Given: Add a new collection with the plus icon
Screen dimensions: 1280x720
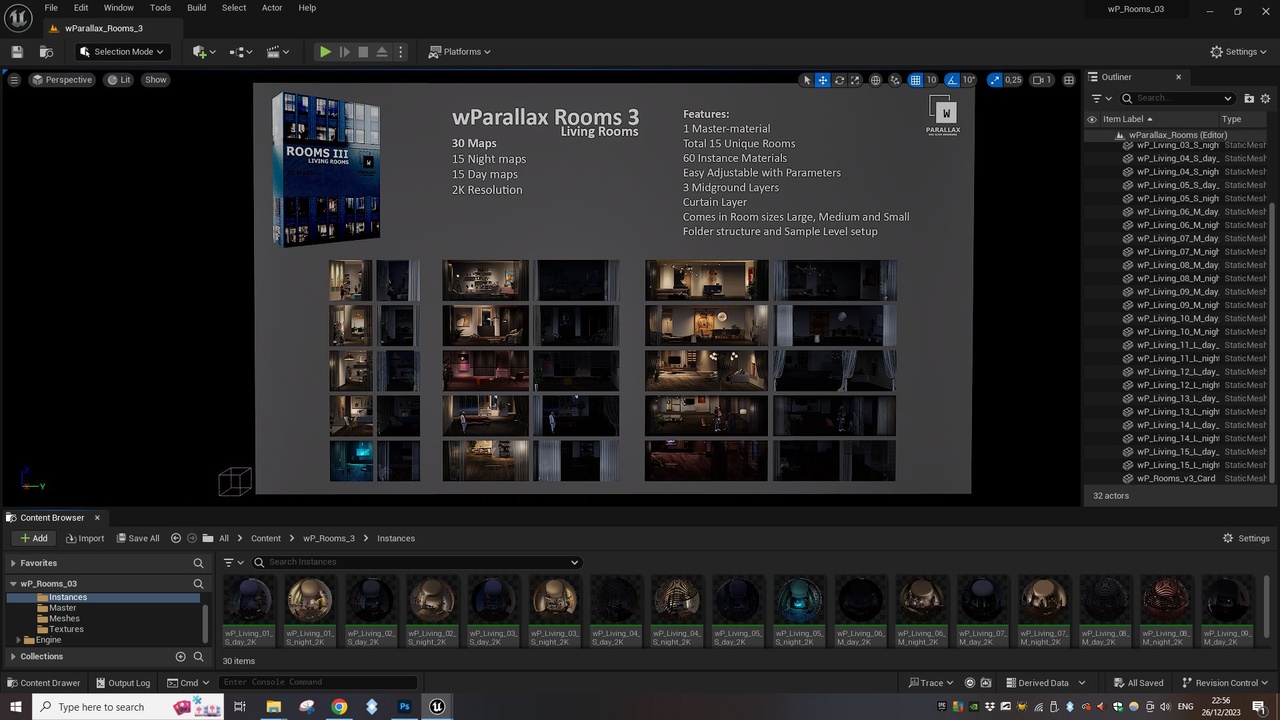Looking at the screenshot, I should pyautogui.click(x=181, y=657).
